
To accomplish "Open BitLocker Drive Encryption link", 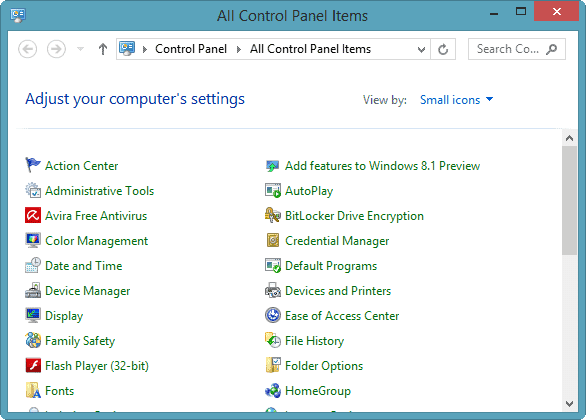I will (x=354, y=216).
